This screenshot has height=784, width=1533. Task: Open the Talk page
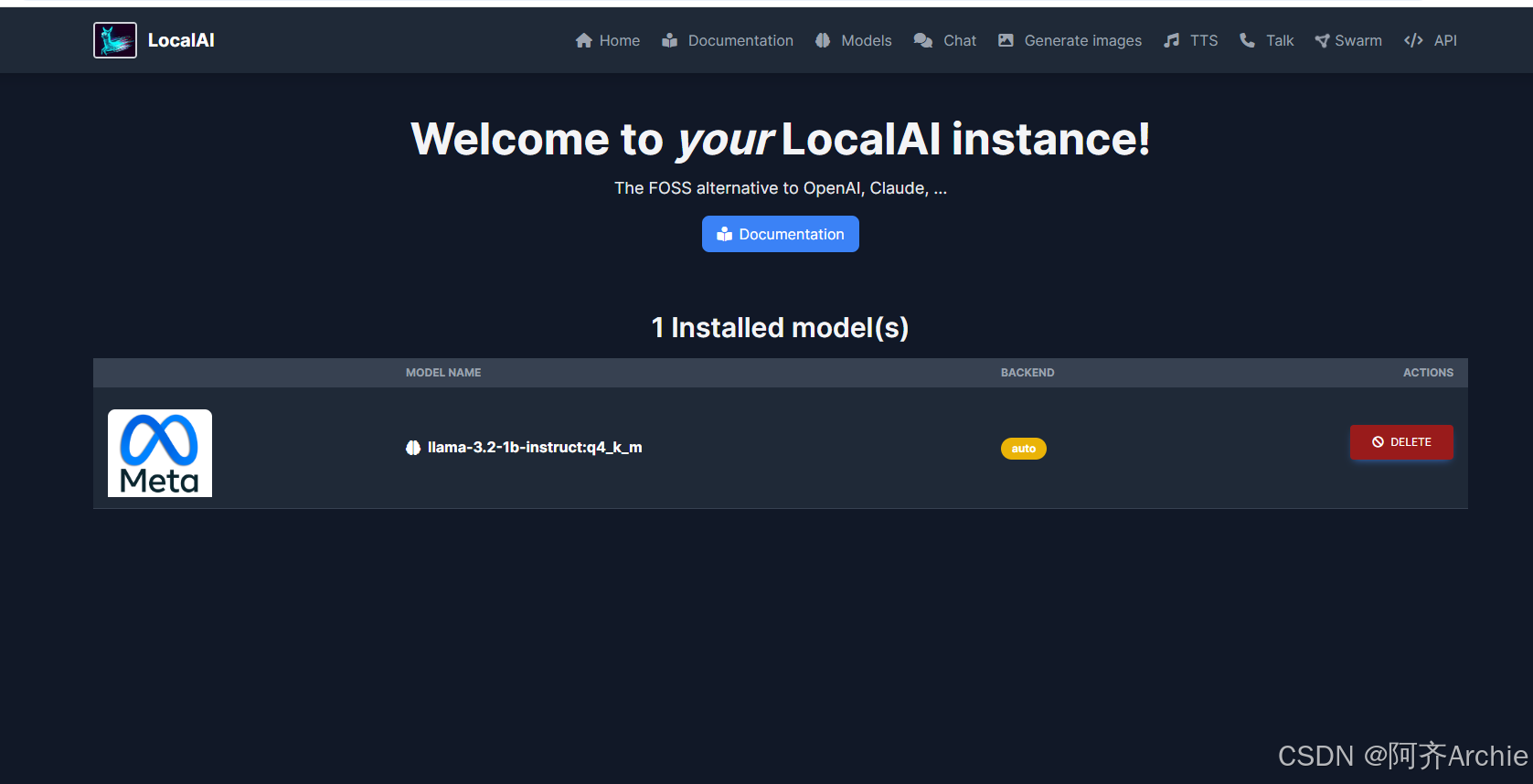point(1266,40)
